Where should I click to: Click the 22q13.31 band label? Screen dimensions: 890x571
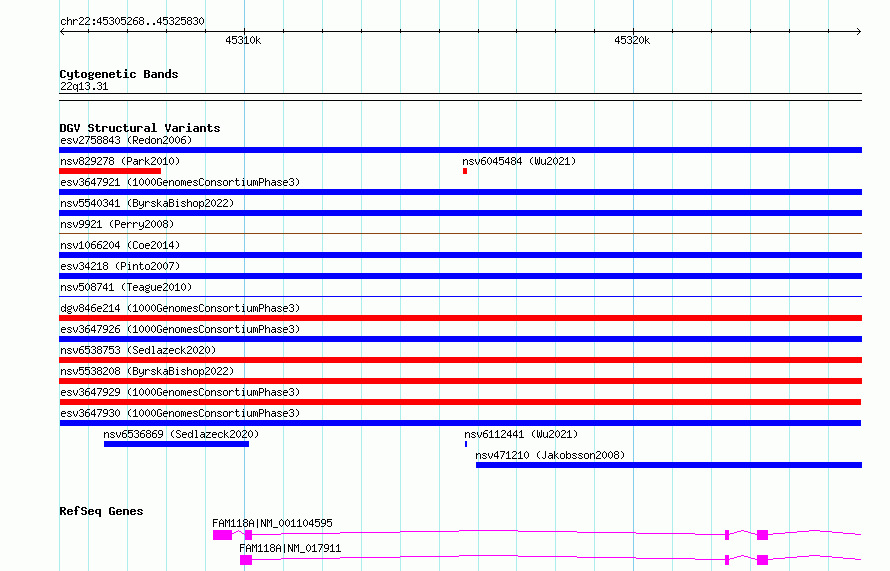(x=84, y=86)
